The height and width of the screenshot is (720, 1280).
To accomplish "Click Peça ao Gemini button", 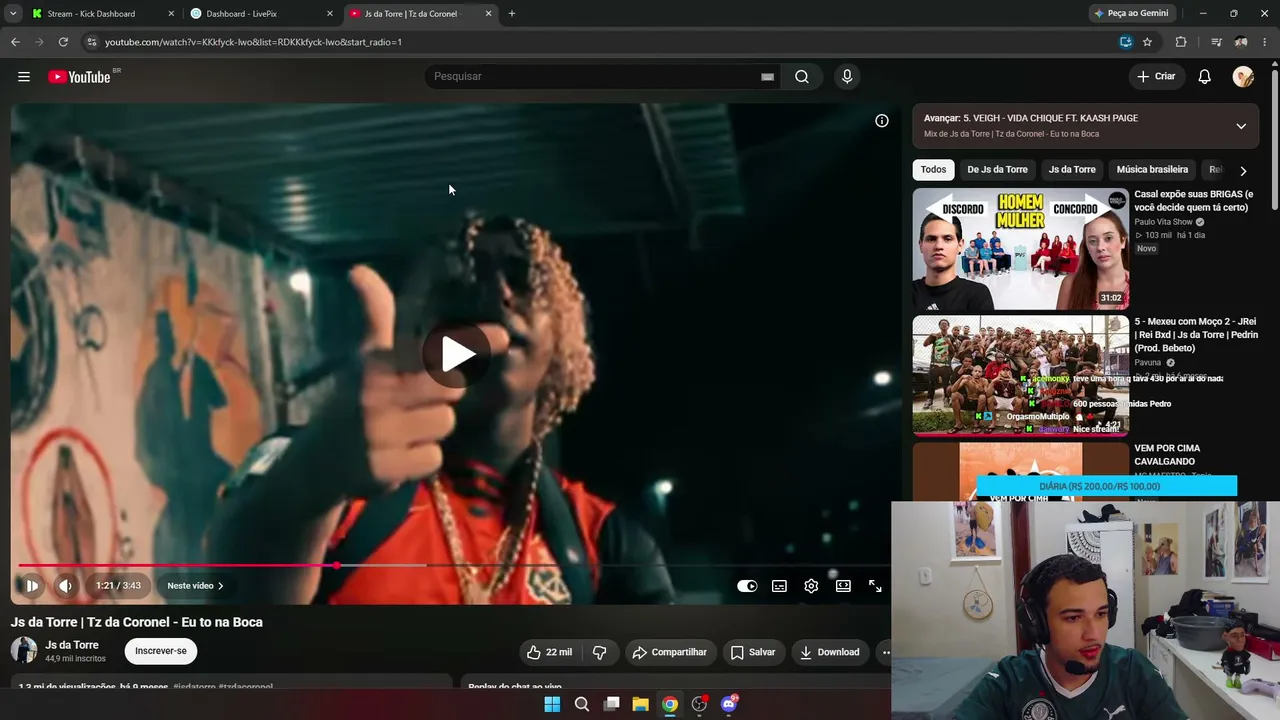I will pyautogui.click(x=1131, y=14).
